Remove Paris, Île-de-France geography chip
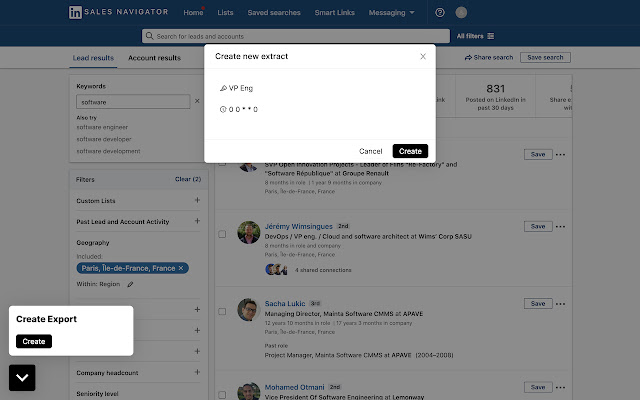Screen dimensions: 640x400 [181, 268]
